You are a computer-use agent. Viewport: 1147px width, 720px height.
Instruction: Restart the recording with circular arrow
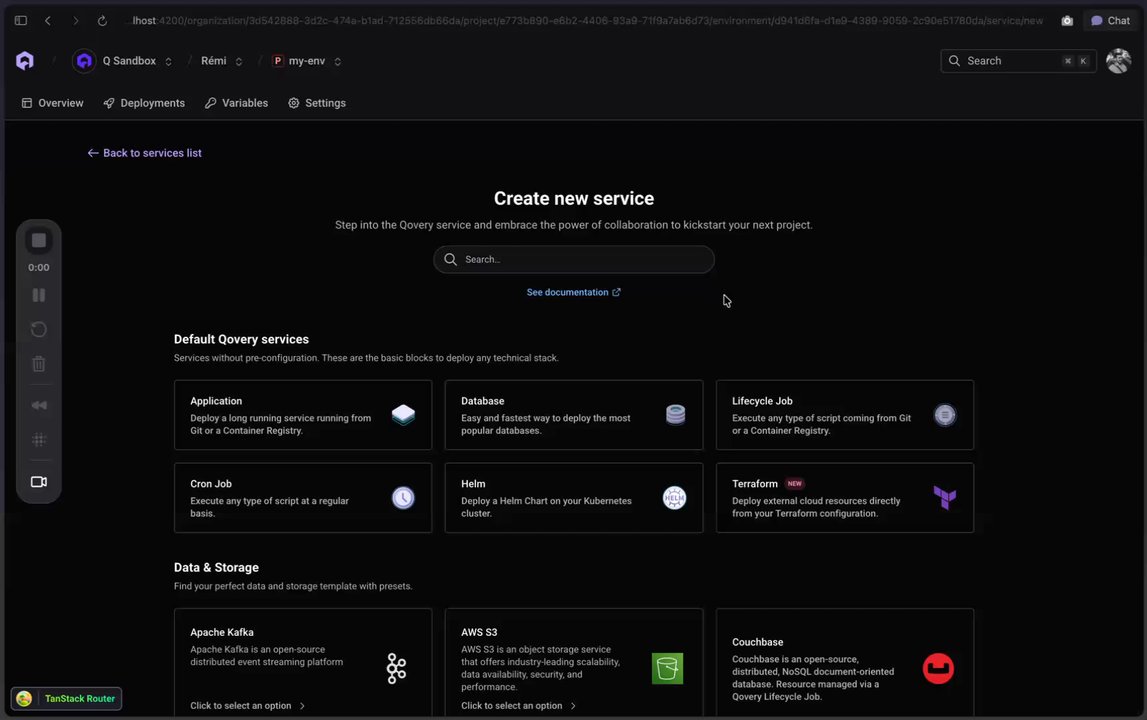pos(39,329)
